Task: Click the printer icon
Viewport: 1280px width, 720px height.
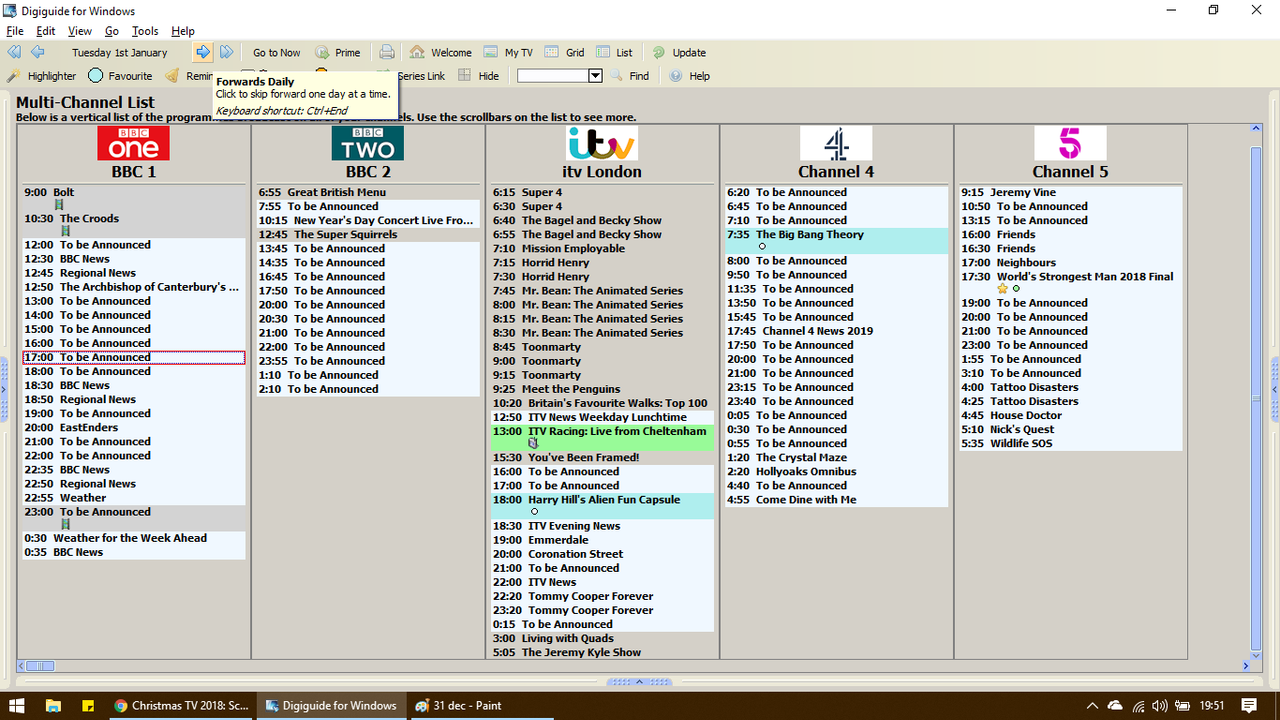Action: (387, 52)
